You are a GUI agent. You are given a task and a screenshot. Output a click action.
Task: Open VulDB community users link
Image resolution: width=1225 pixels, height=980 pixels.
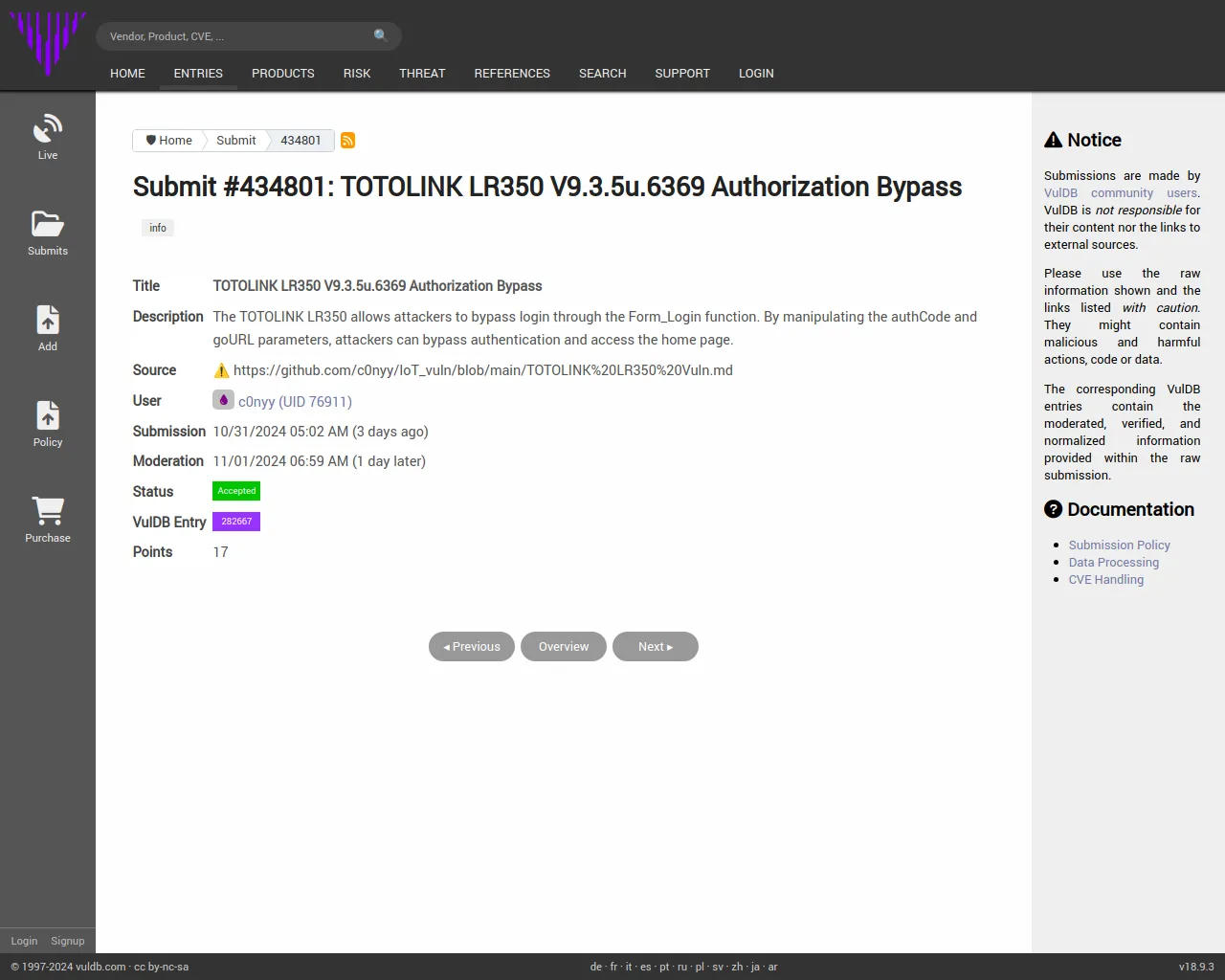tap(1122, 192)
